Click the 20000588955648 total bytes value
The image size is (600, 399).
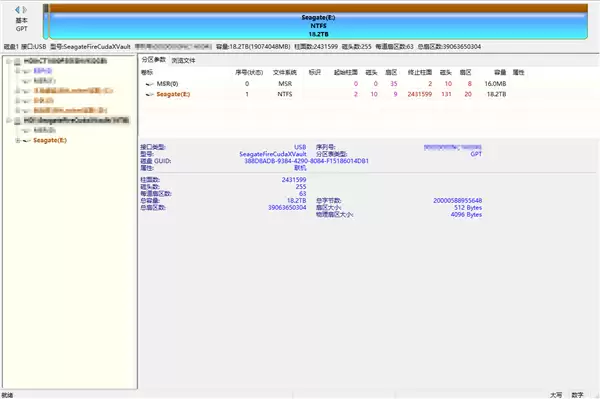pyautogui.click(x=458, y=200)
